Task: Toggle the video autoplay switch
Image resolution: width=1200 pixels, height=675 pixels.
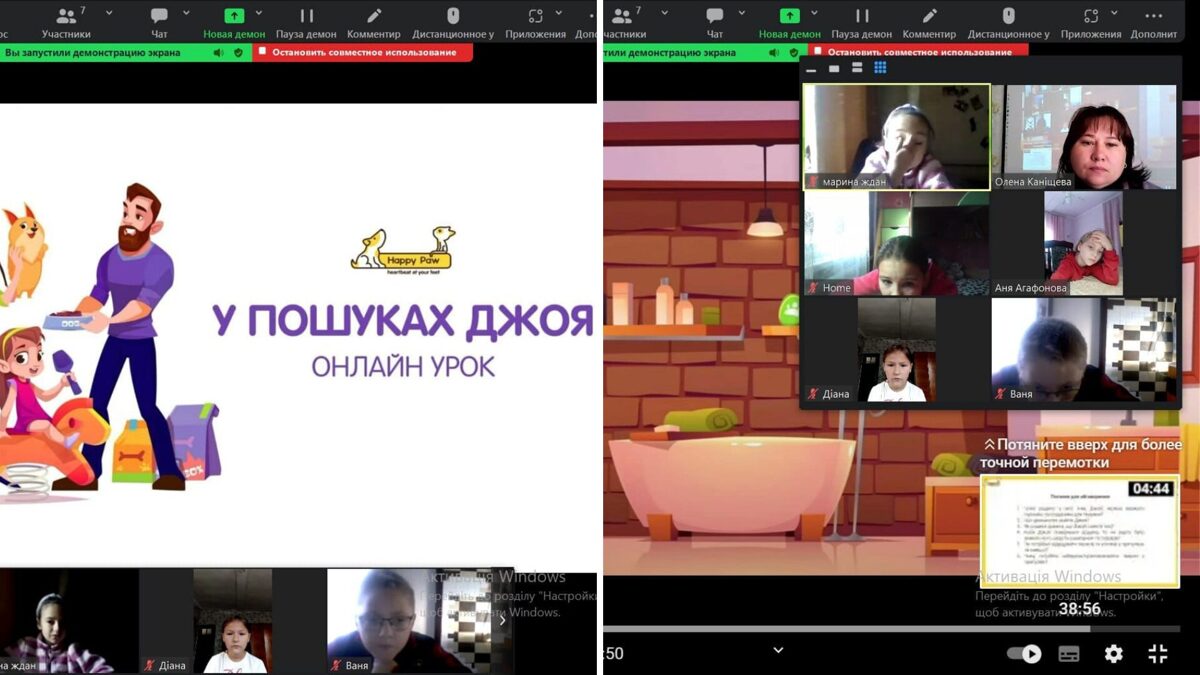Action: (x=1024, y=654)
